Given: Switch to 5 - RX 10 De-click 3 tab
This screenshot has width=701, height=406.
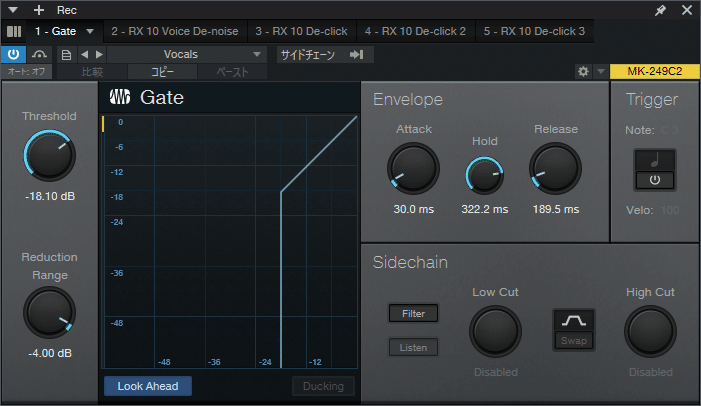Looking at the screenshot, I should 534,31.
